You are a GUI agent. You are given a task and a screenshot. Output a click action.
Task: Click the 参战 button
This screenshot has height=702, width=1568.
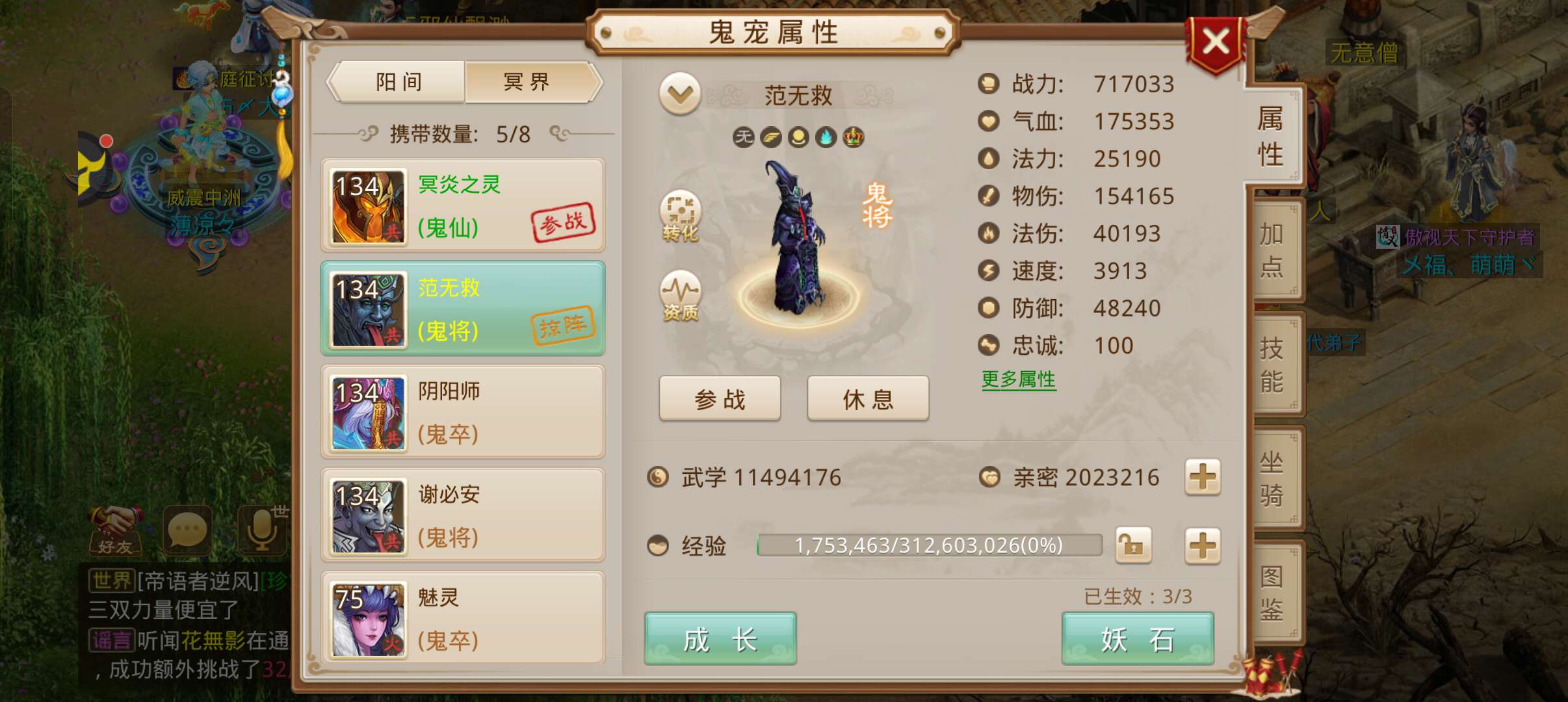(720, 398)
